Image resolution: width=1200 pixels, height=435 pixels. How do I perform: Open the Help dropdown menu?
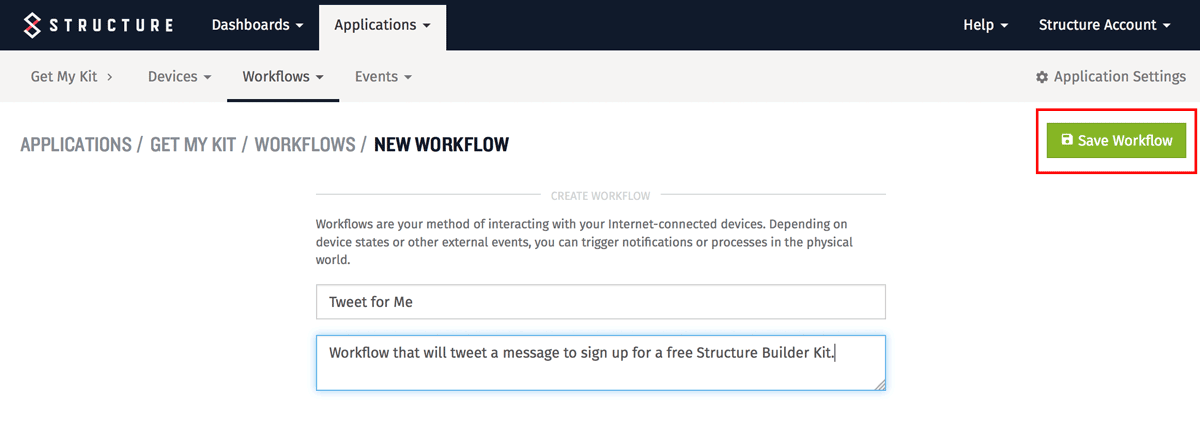point(985,25)
